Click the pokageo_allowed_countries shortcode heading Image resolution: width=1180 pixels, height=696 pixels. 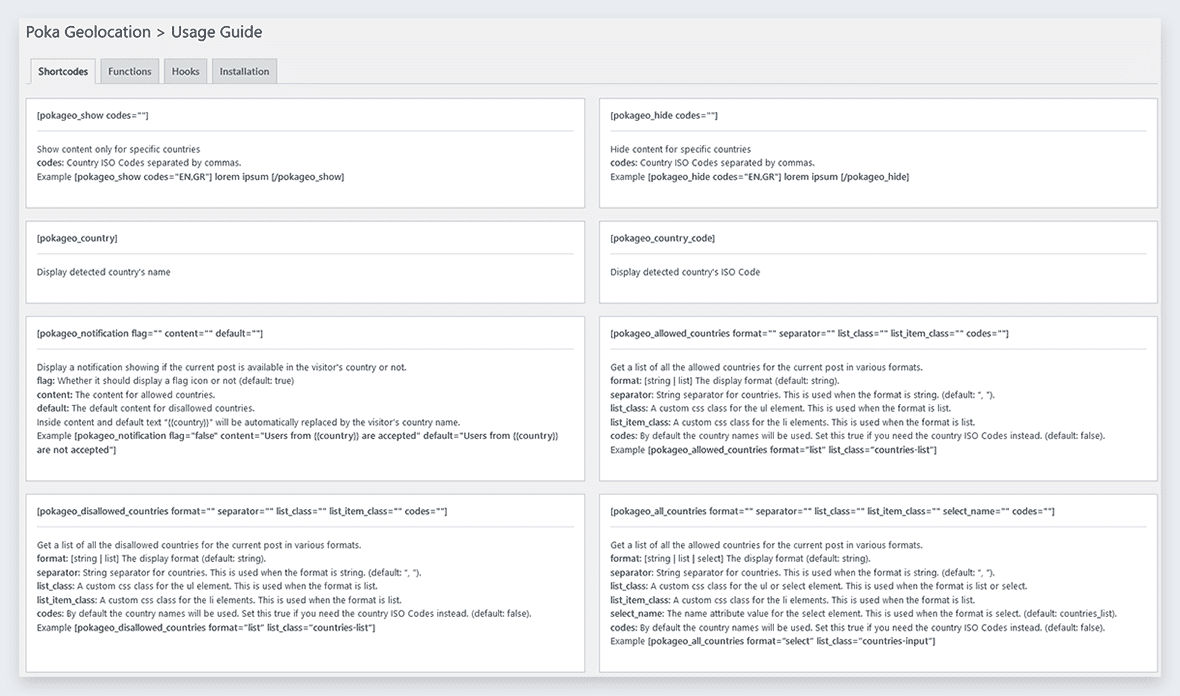808,333
